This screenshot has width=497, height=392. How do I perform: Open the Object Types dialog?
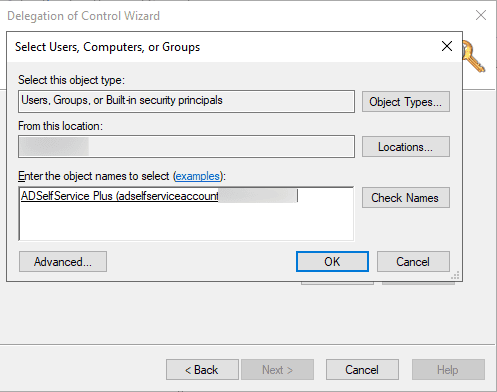406,102
